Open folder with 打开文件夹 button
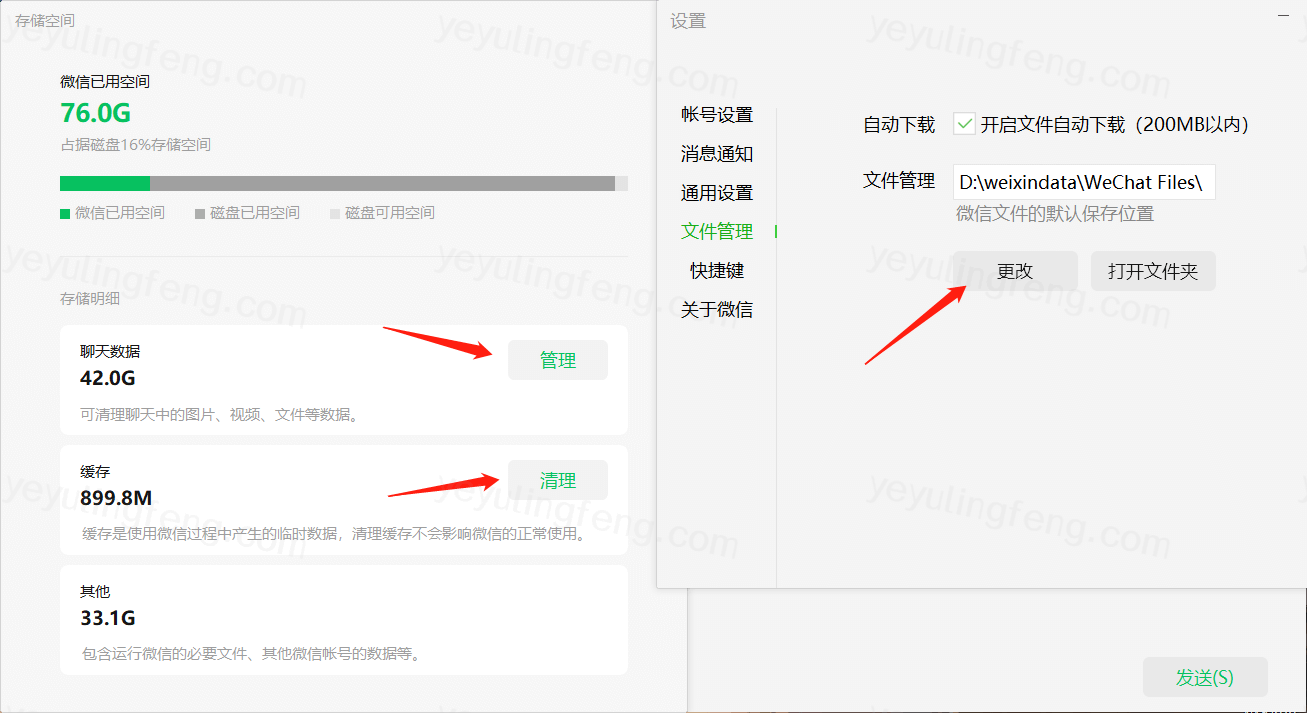1307x713 pixels. click(x=1153, y=271)
